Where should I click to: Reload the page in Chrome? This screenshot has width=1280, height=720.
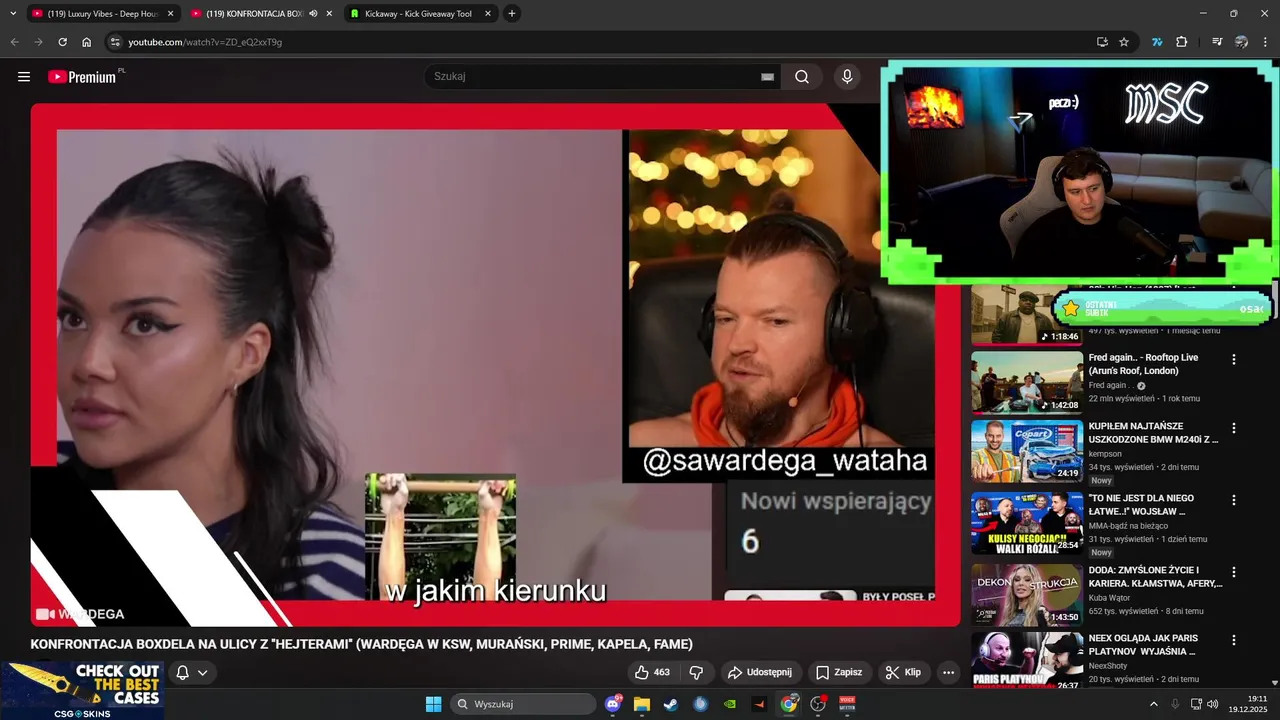[62, 42]
